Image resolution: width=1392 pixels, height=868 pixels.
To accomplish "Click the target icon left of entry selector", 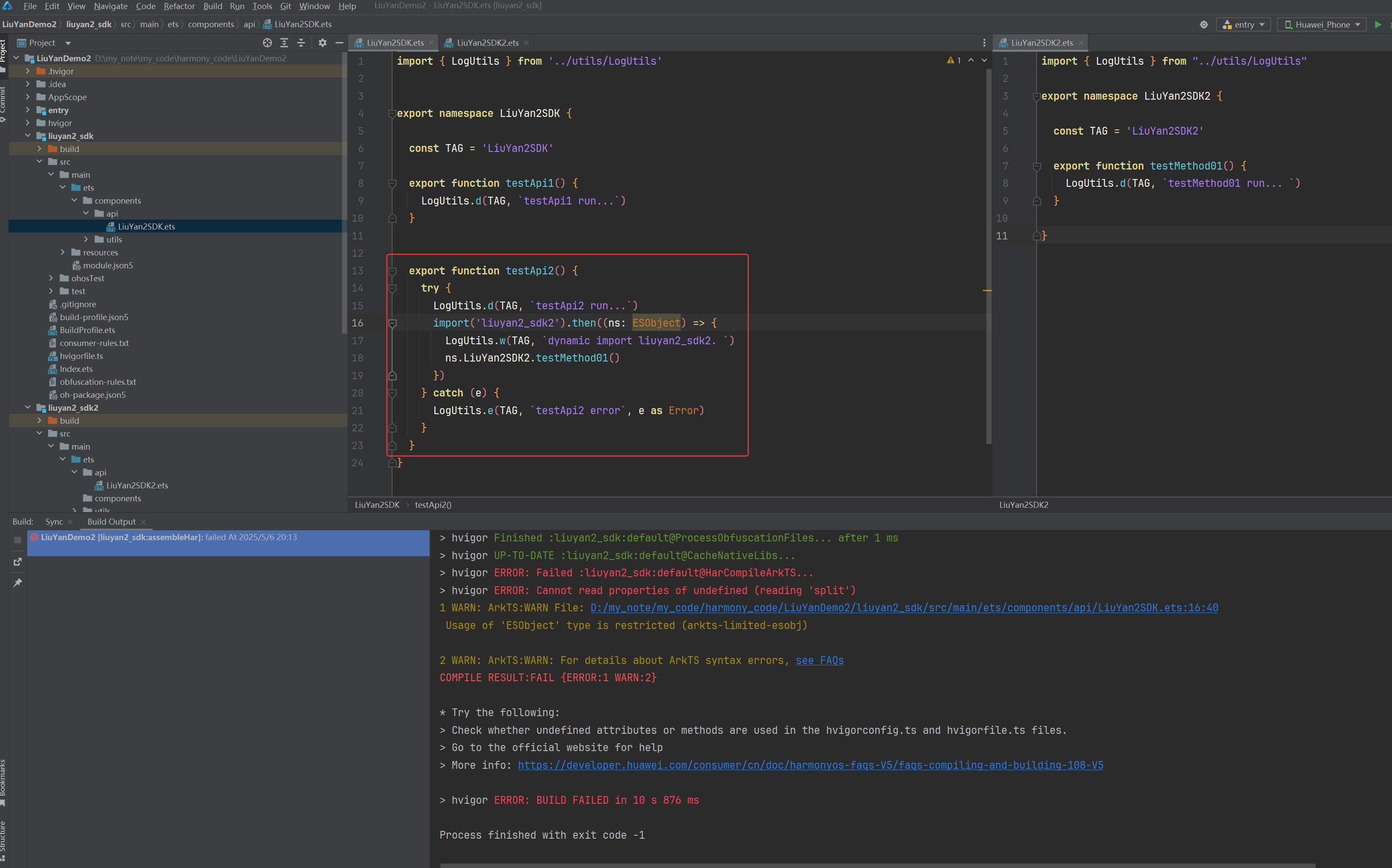I will pyautogui.click(x=1204, y=25).
